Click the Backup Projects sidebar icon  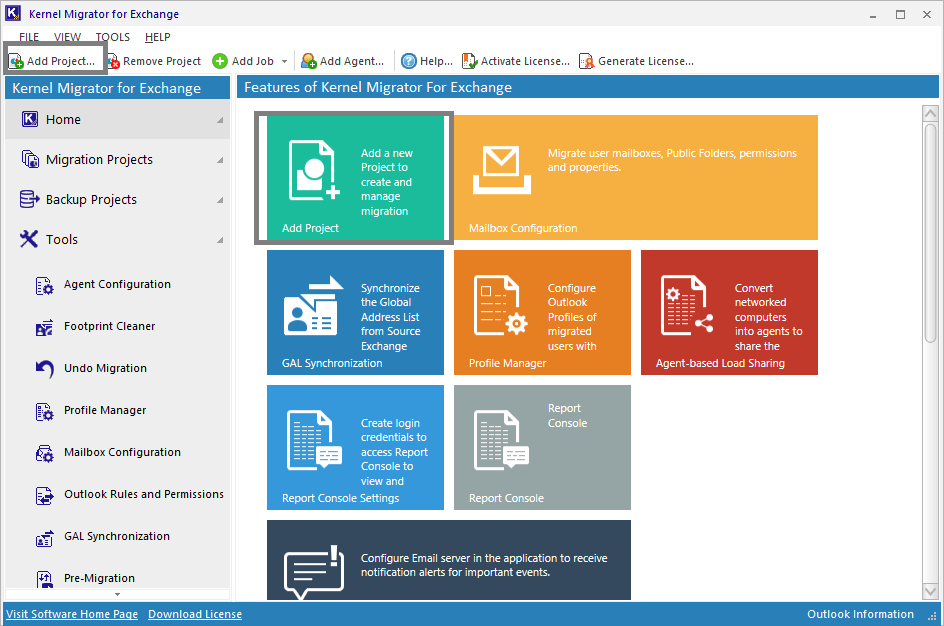coord(30,199)
